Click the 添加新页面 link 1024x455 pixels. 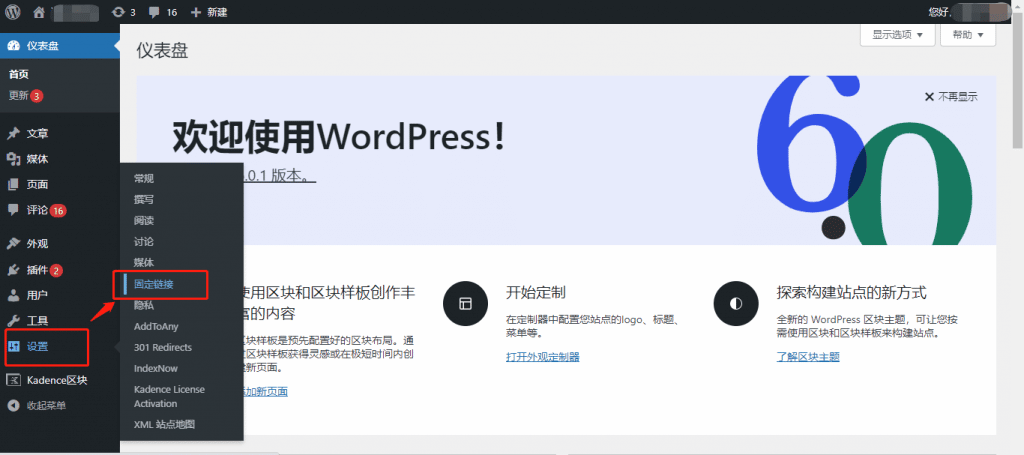pos(264,392)
